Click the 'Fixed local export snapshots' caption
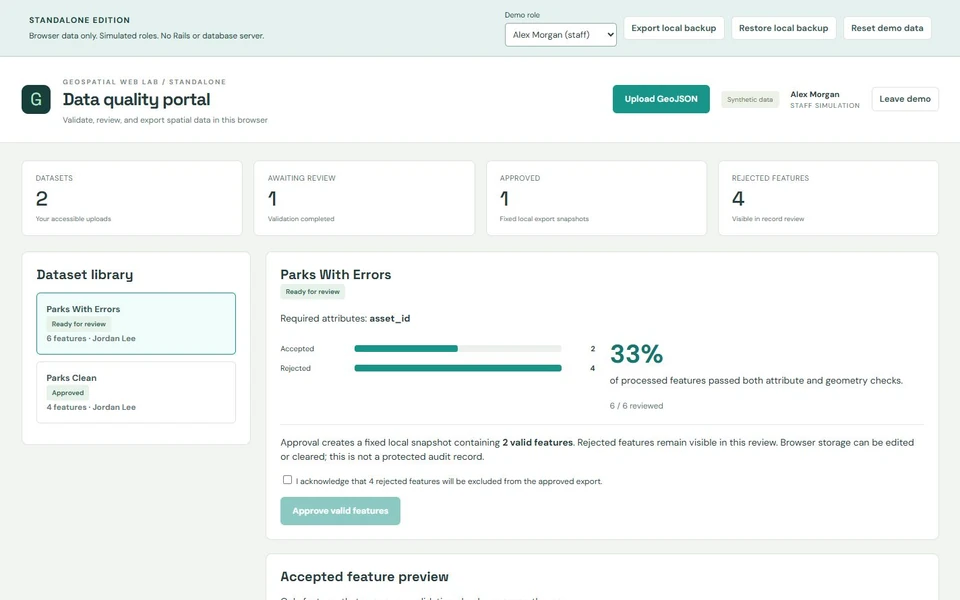Screen dimensions: 960x600 coord(544,219)
